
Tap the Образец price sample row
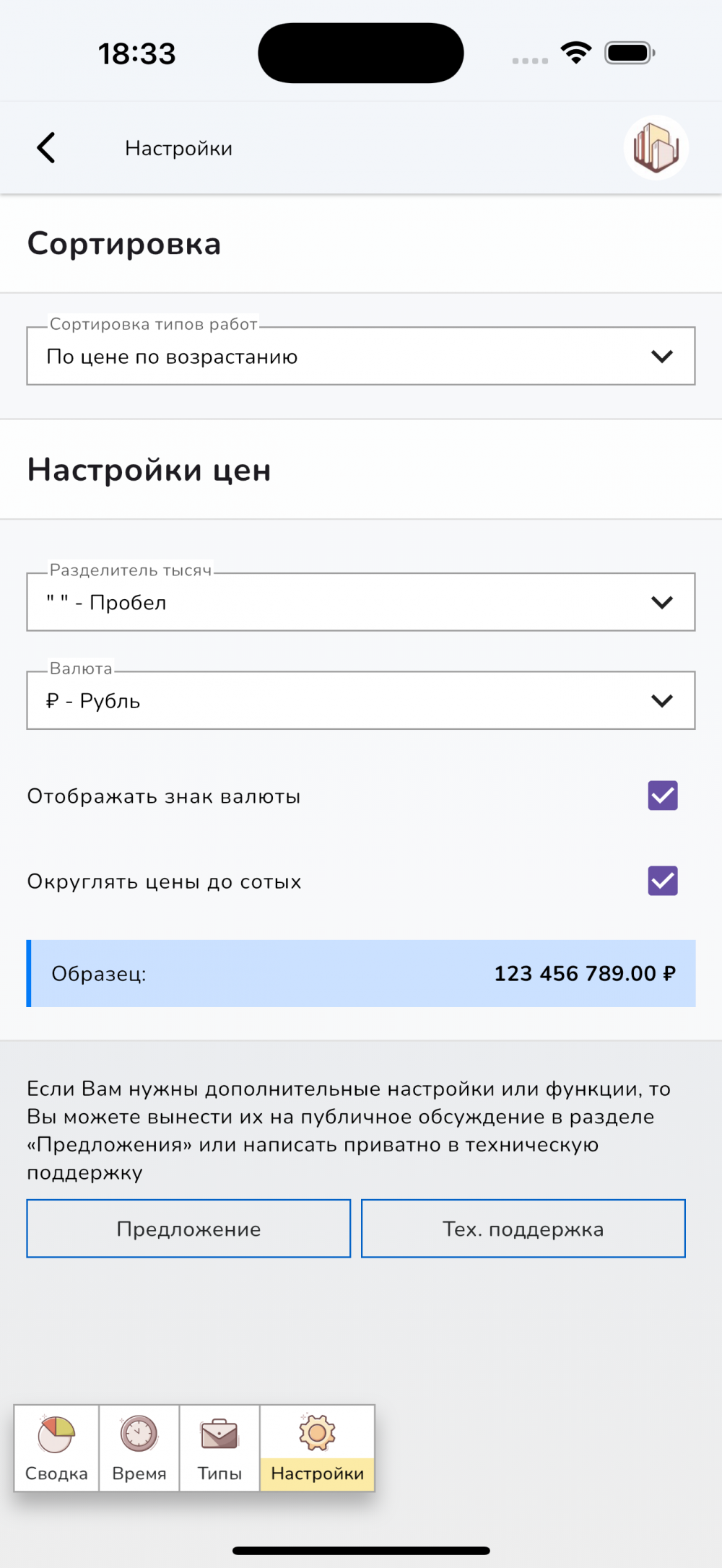coord(361,973)
